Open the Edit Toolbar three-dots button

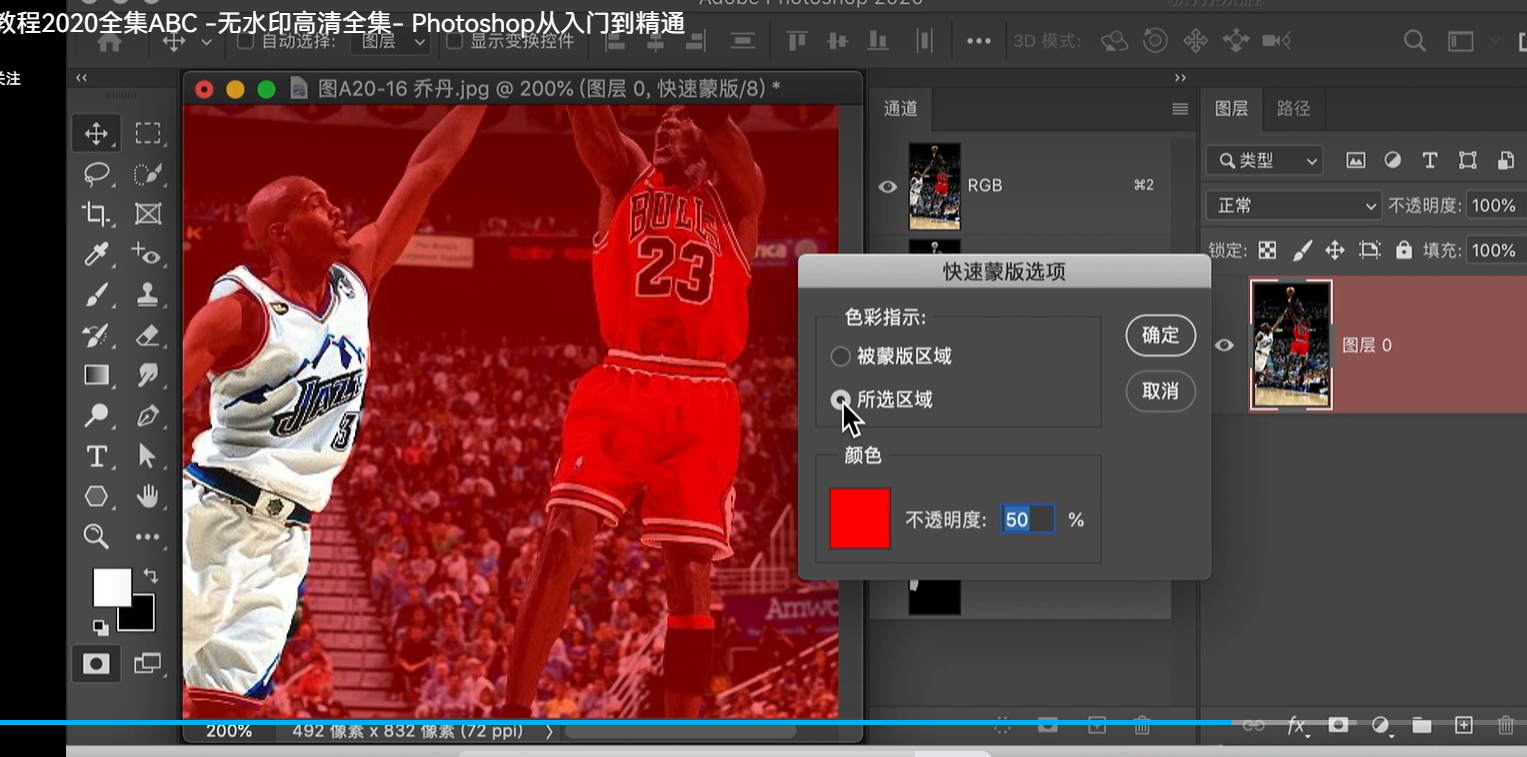click(148, 537)
